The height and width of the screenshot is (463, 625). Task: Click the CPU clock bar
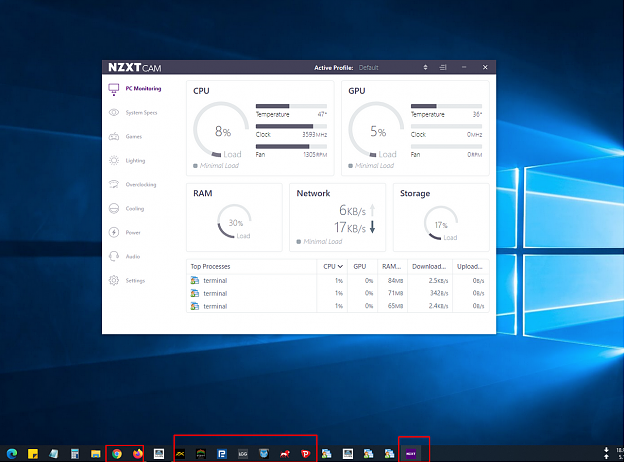(x=291, y=126)
